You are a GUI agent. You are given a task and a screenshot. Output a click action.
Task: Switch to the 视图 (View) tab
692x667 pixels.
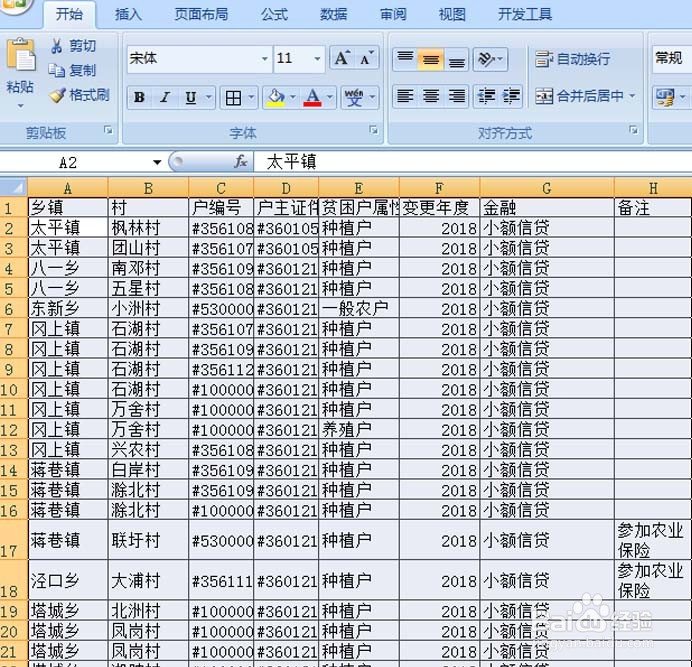tap(452, 14)
